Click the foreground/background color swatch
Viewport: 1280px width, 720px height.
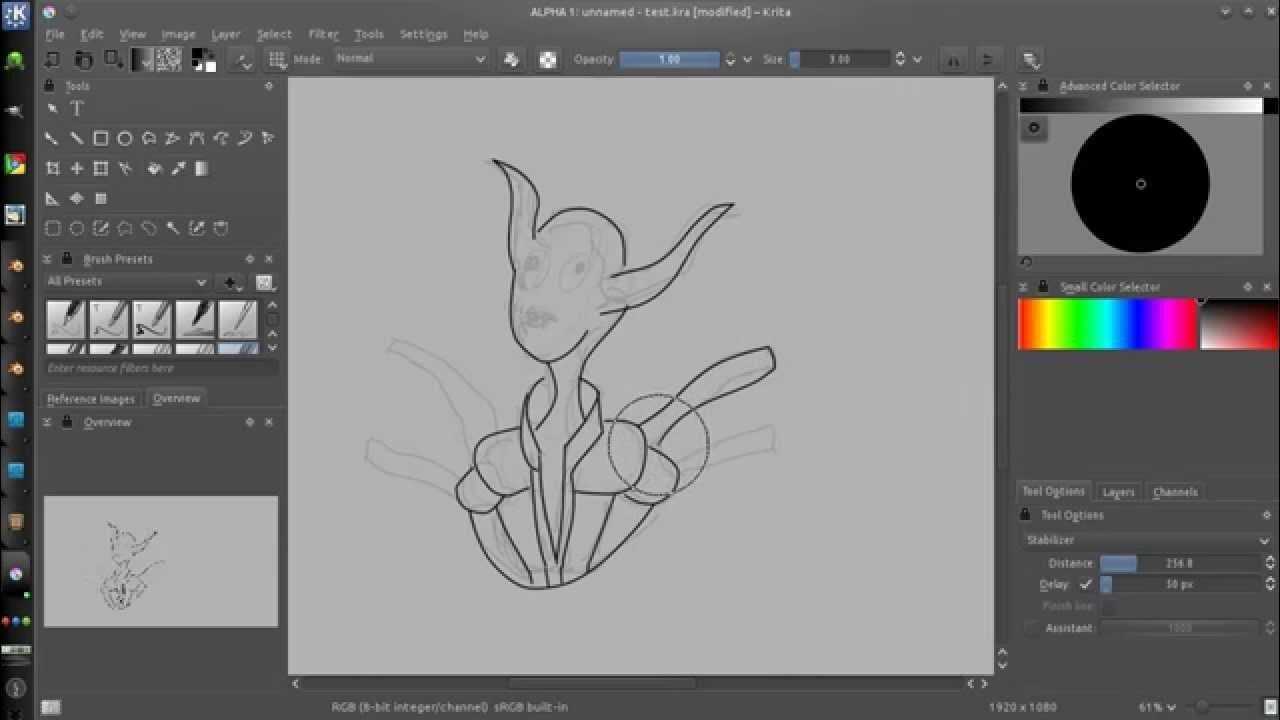[203, 59]
